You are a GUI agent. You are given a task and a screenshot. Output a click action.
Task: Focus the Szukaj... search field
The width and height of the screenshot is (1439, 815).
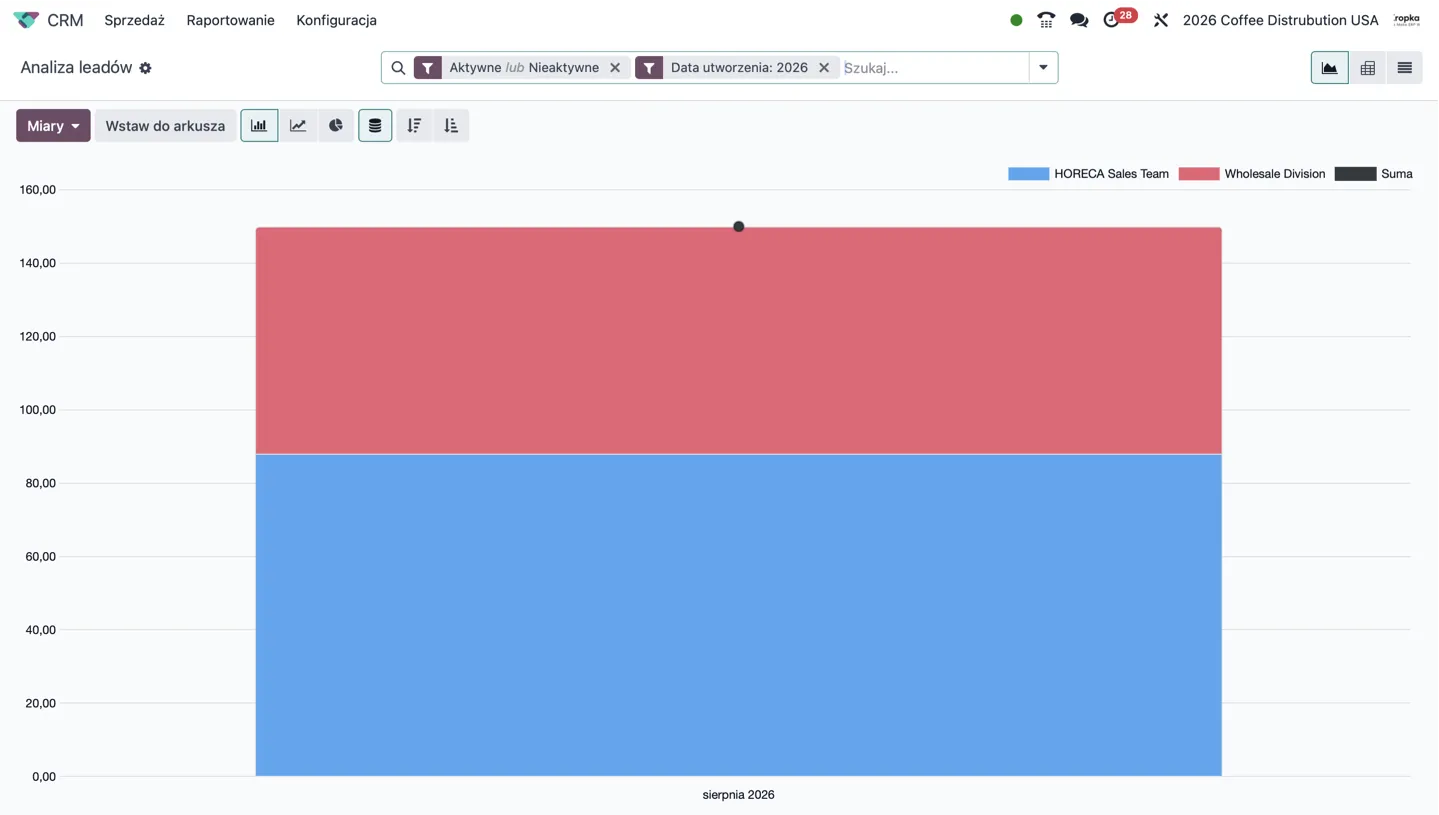tap(934, 68)
